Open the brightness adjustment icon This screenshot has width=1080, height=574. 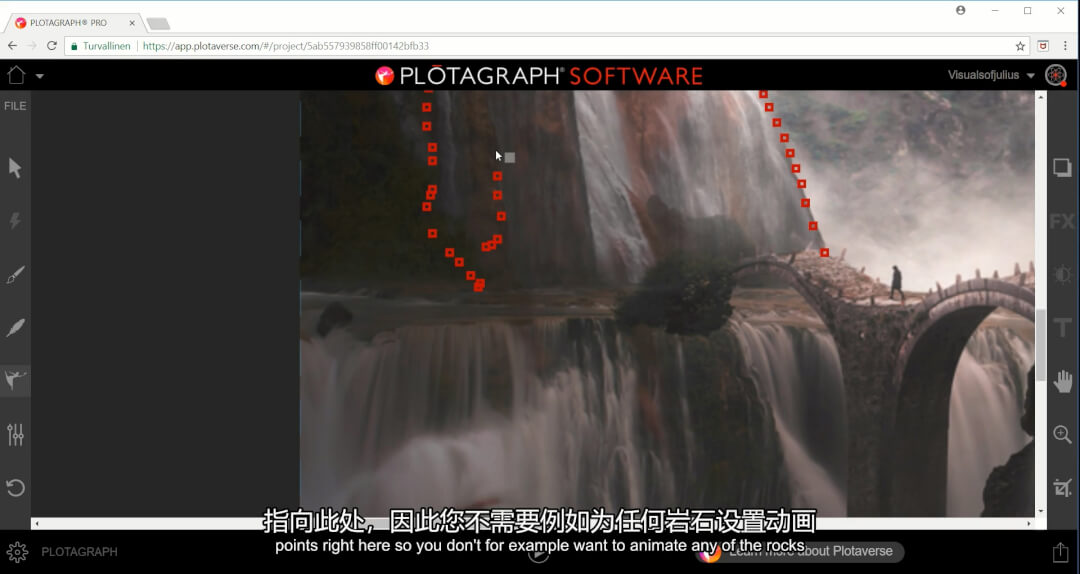pos(1062,274)
